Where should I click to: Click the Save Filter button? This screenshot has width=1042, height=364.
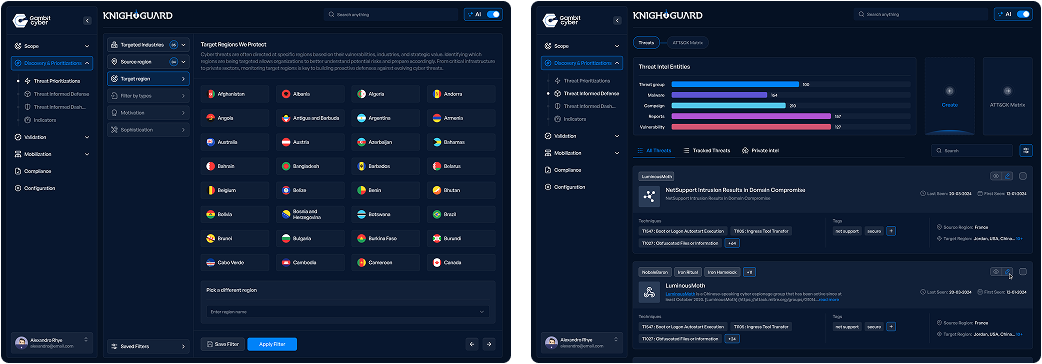[x=223, y=344]
